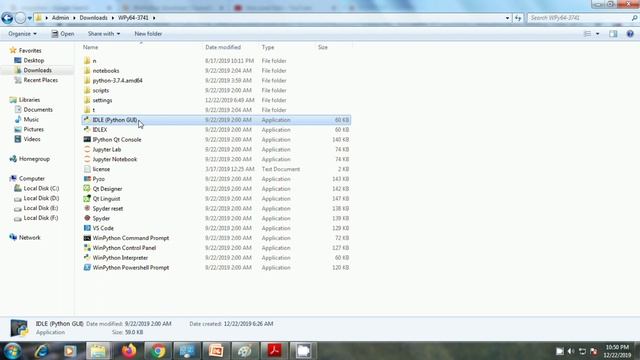Select the IDLEX application icon
The height and width of the screenshot is (360, 640).
coord(87,129)
